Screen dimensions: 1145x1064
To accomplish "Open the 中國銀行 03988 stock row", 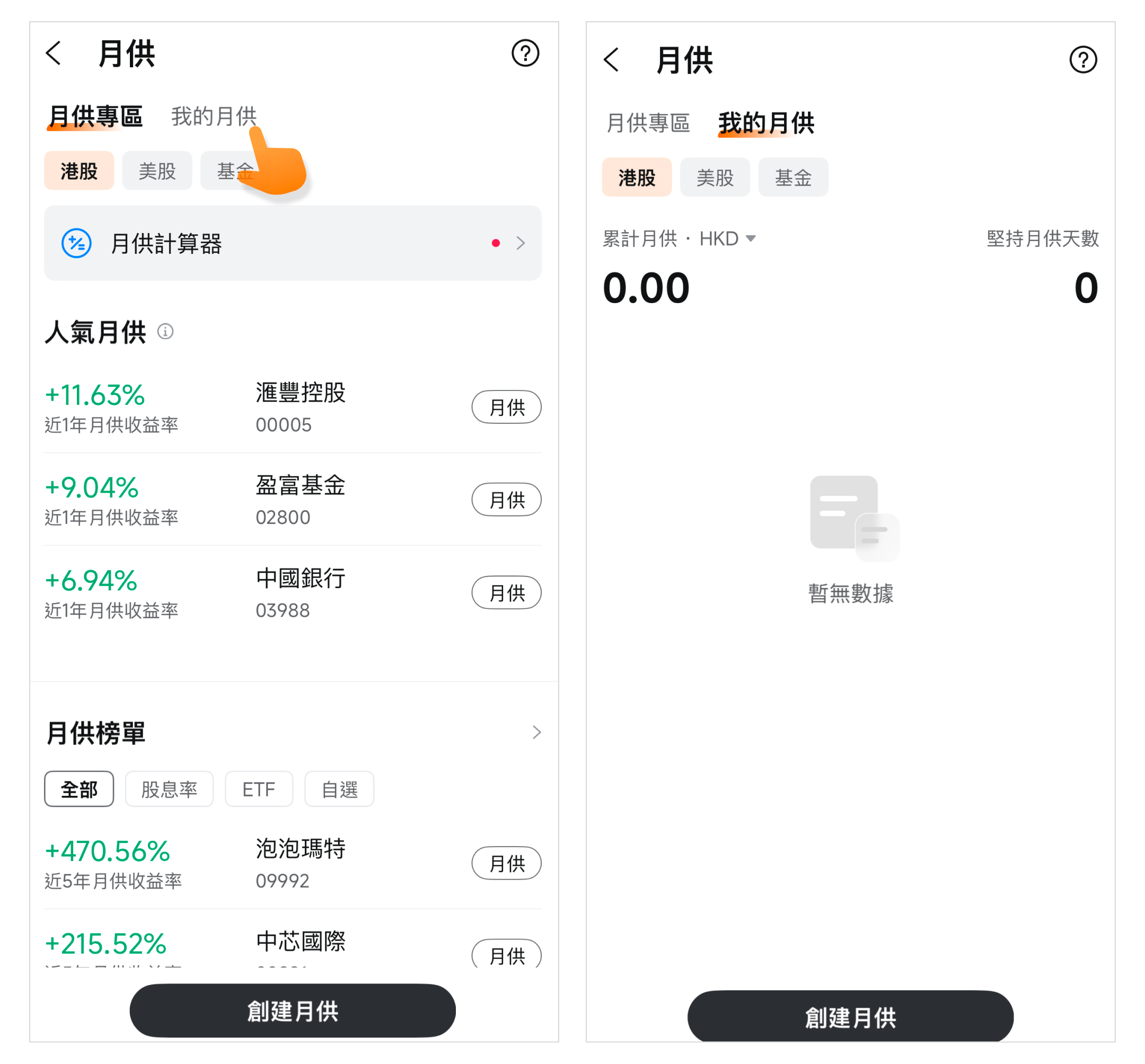I will point(300,592).
